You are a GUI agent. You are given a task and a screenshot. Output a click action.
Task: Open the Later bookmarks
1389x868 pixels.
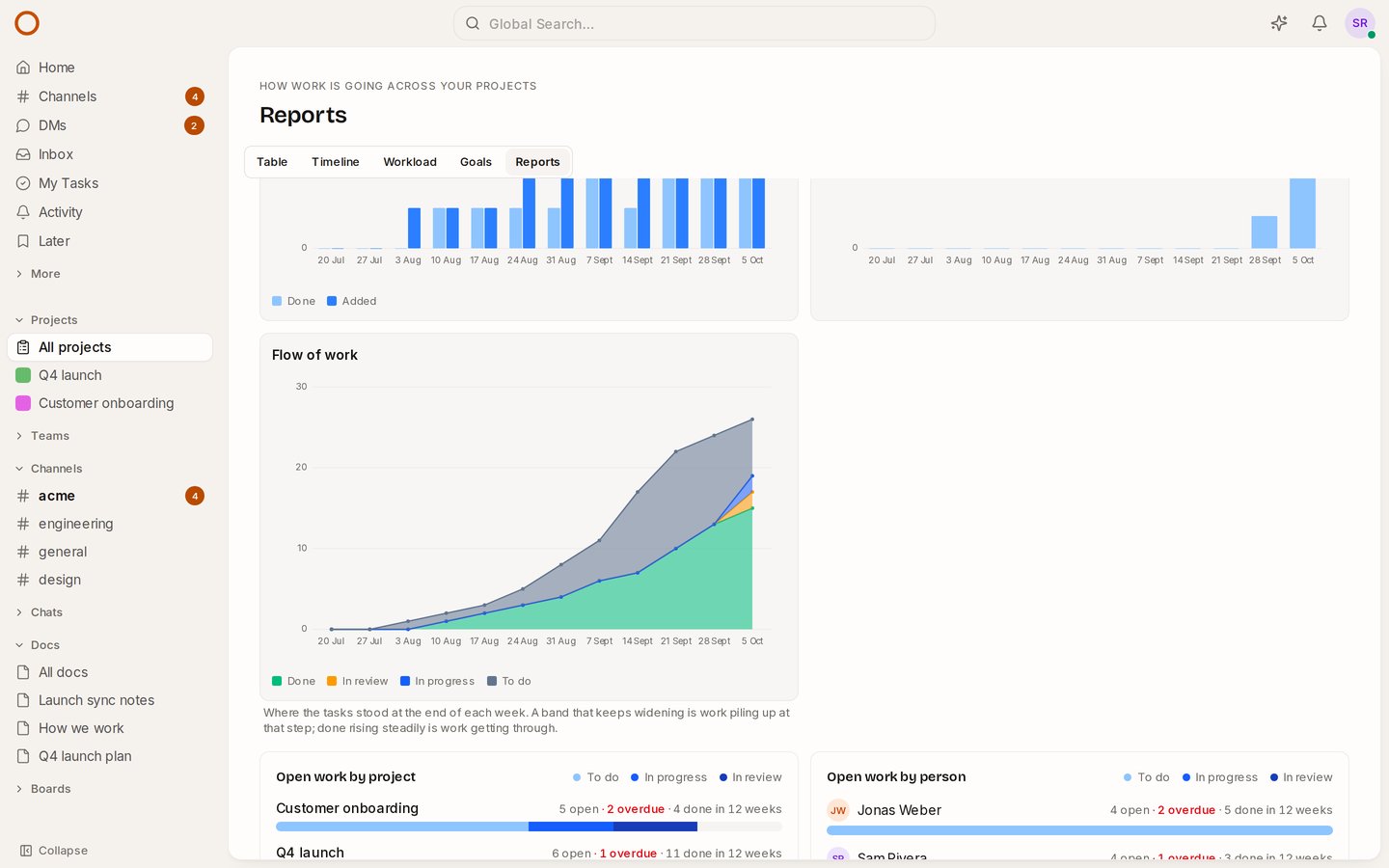pyautogui.click(x=110, y=241)
